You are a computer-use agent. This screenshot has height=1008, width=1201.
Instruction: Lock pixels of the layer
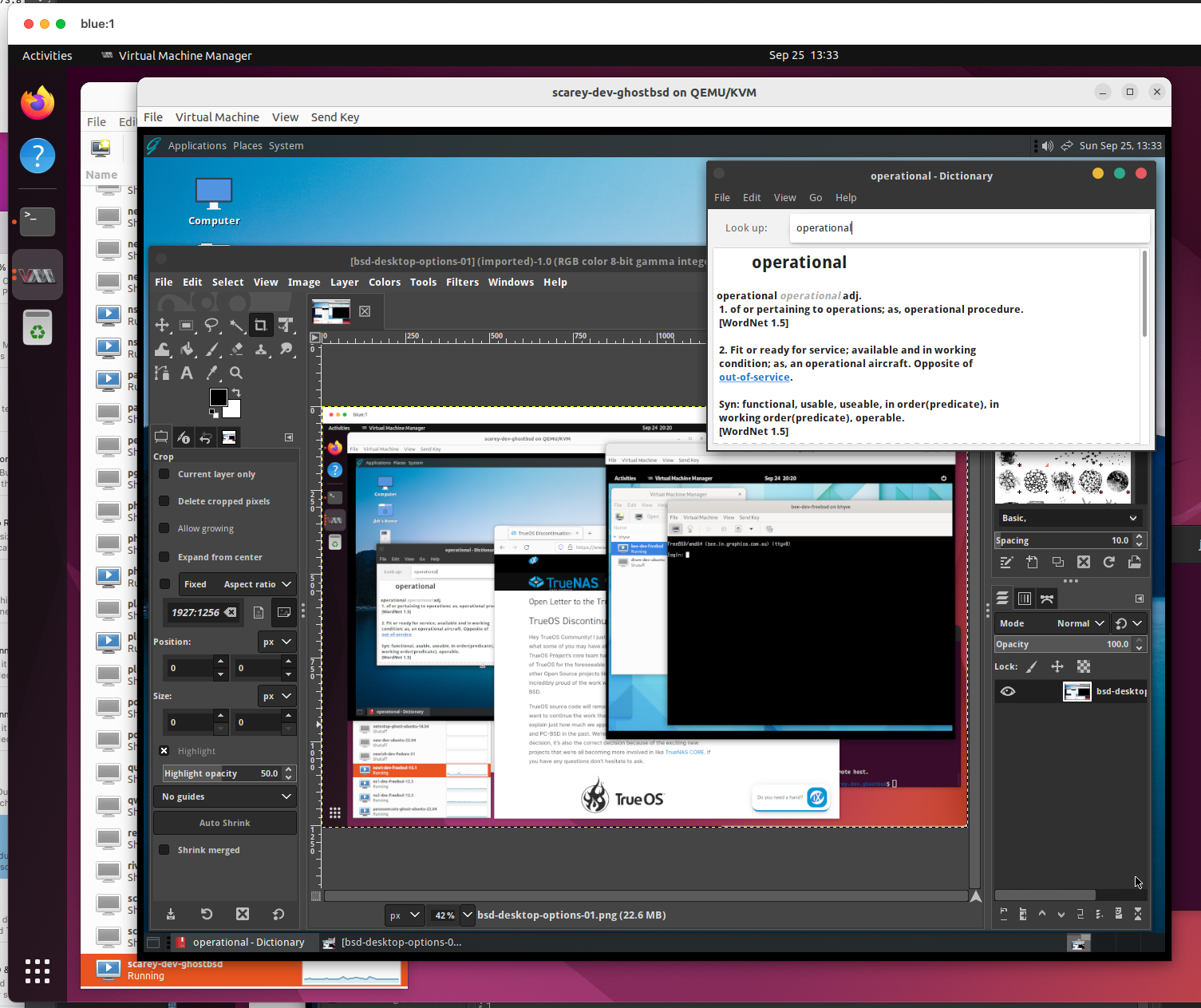(x=1032, y=666)
